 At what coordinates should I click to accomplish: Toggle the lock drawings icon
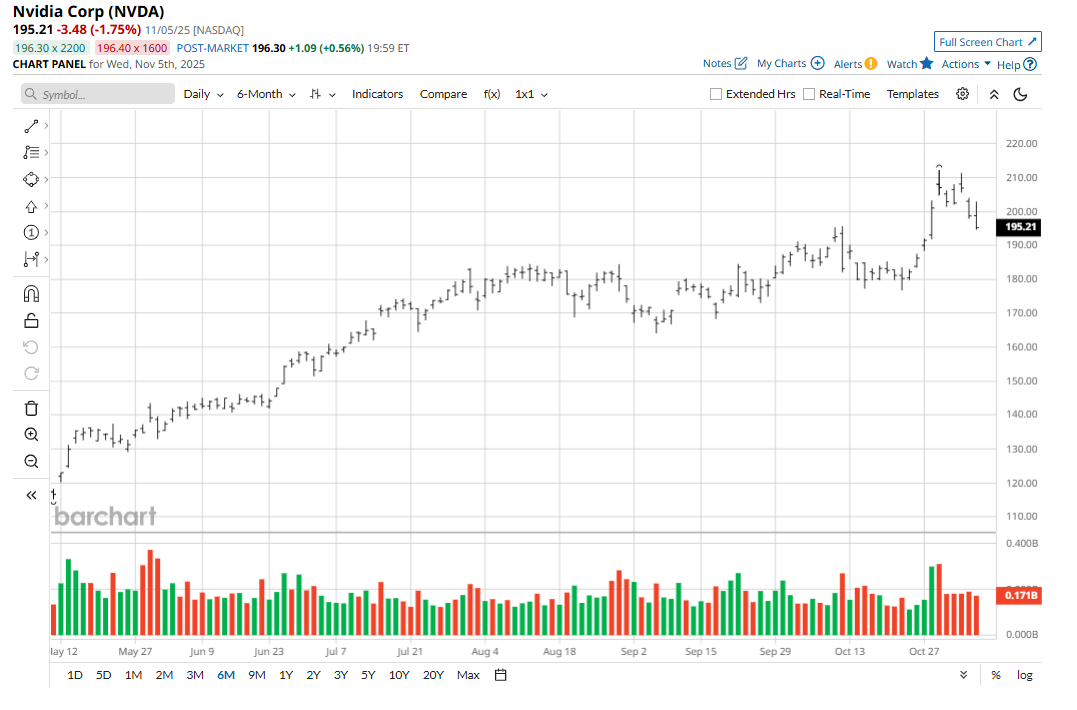click(31, 321)
